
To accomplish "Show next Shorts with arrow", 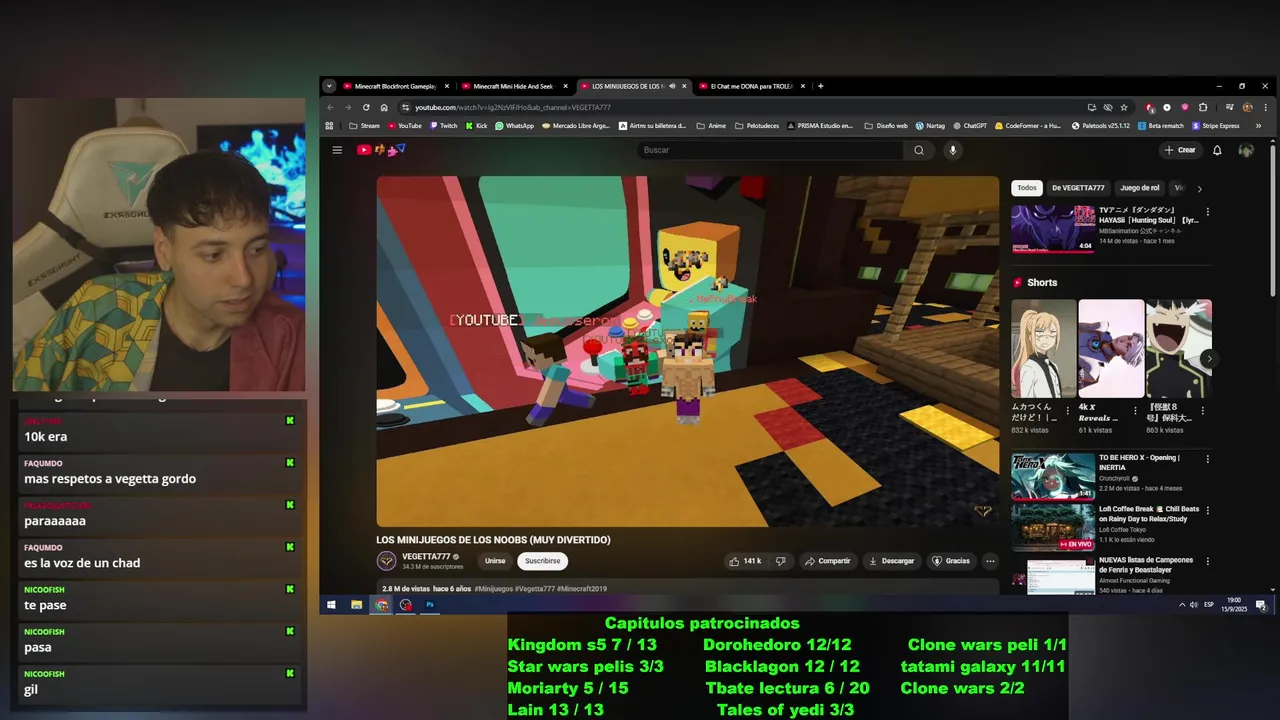I will [x=1209, y=358].
